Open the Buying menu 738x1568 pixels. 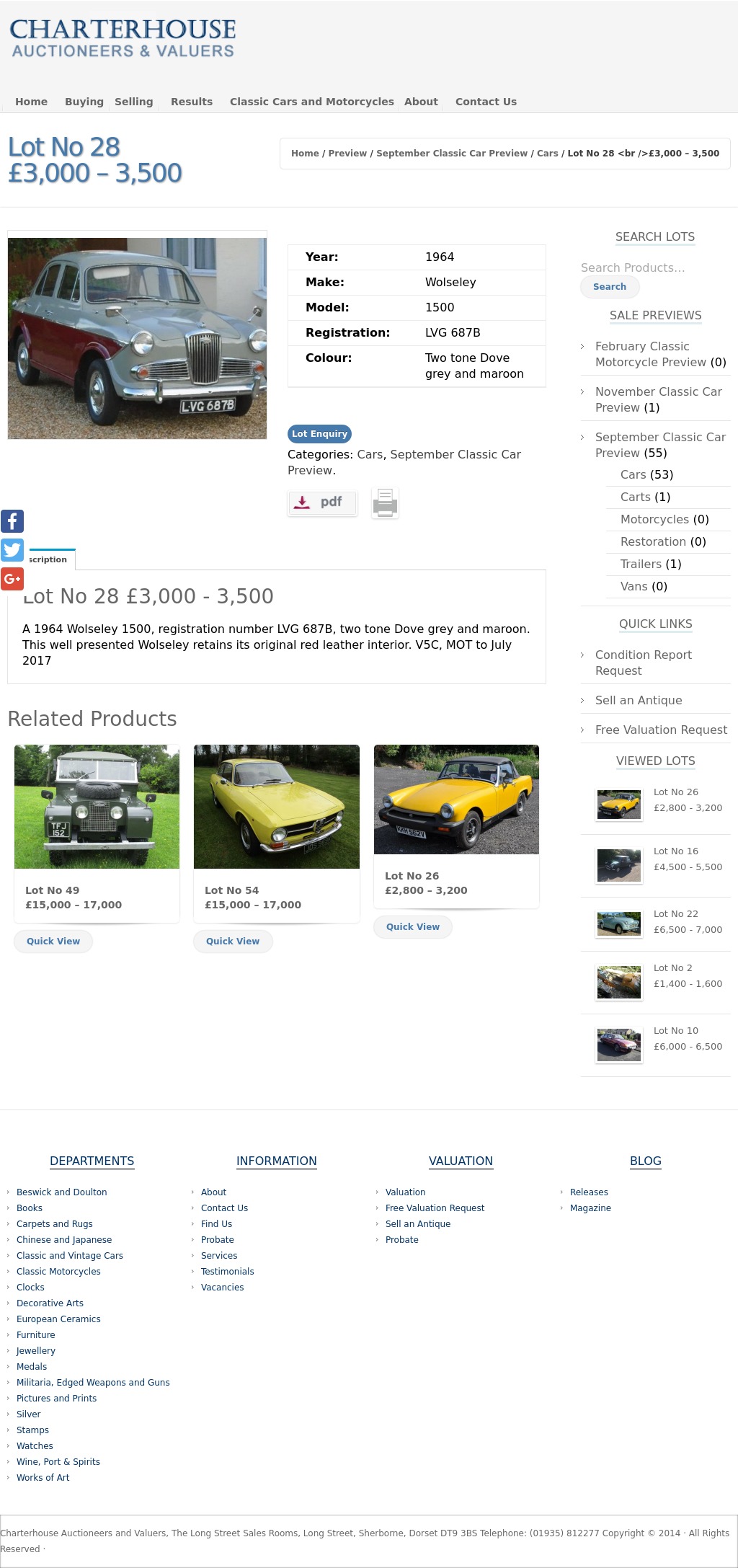(84, 102)
